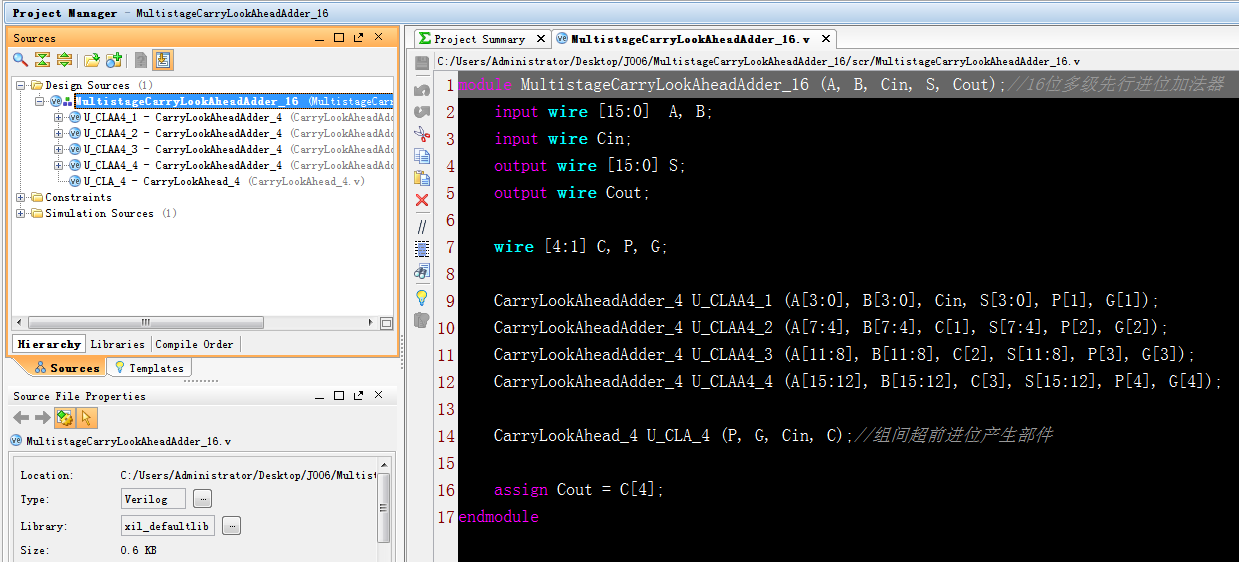Click the Undo icon in editor sidebar
This screenshot has height=562, width=1239.
click(x=422, y=90)
